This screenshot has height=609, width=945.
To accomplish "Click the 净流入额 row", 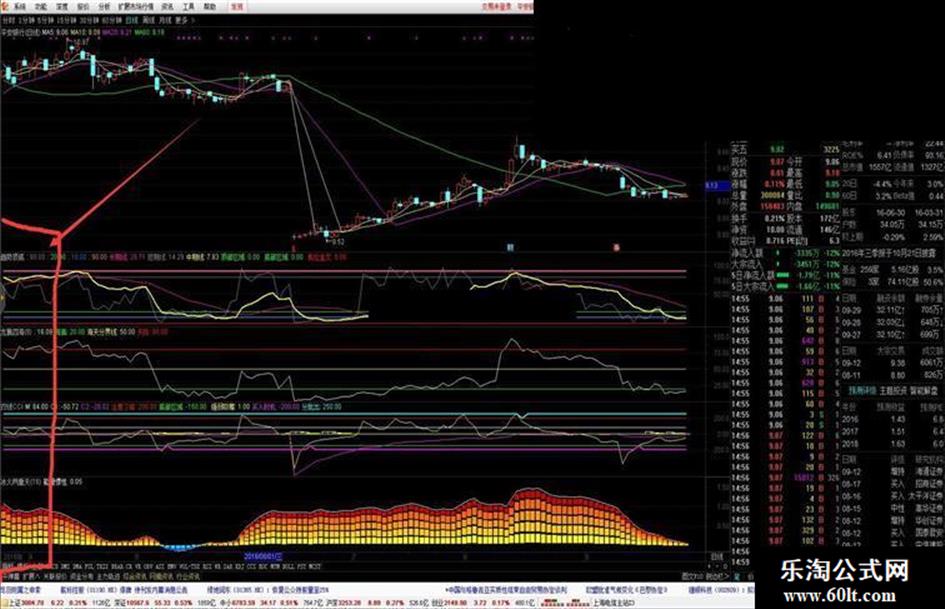I will point(786,253).
